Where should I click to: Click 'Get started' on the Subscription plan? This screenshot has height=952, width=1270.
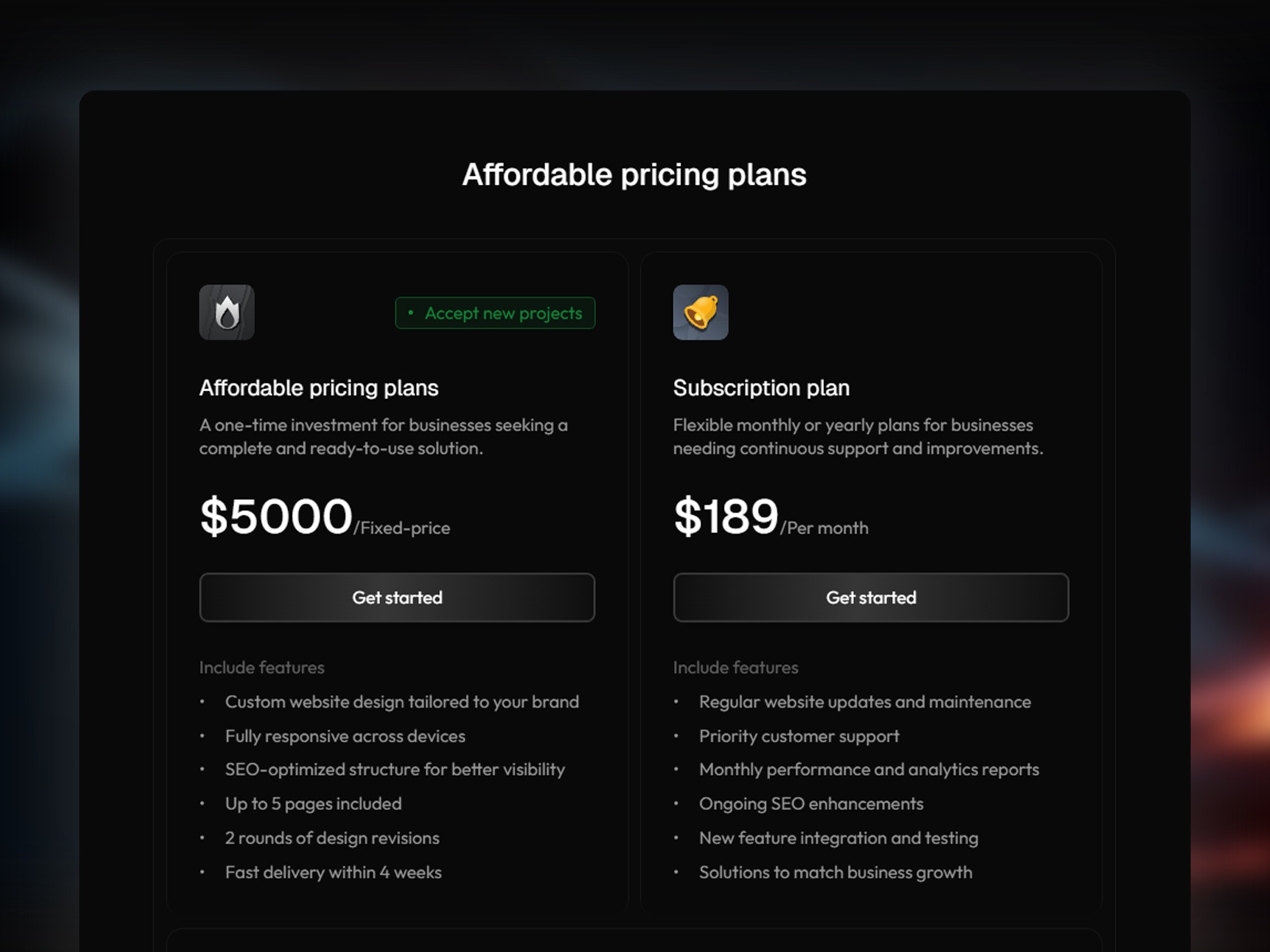pos(871,597)
